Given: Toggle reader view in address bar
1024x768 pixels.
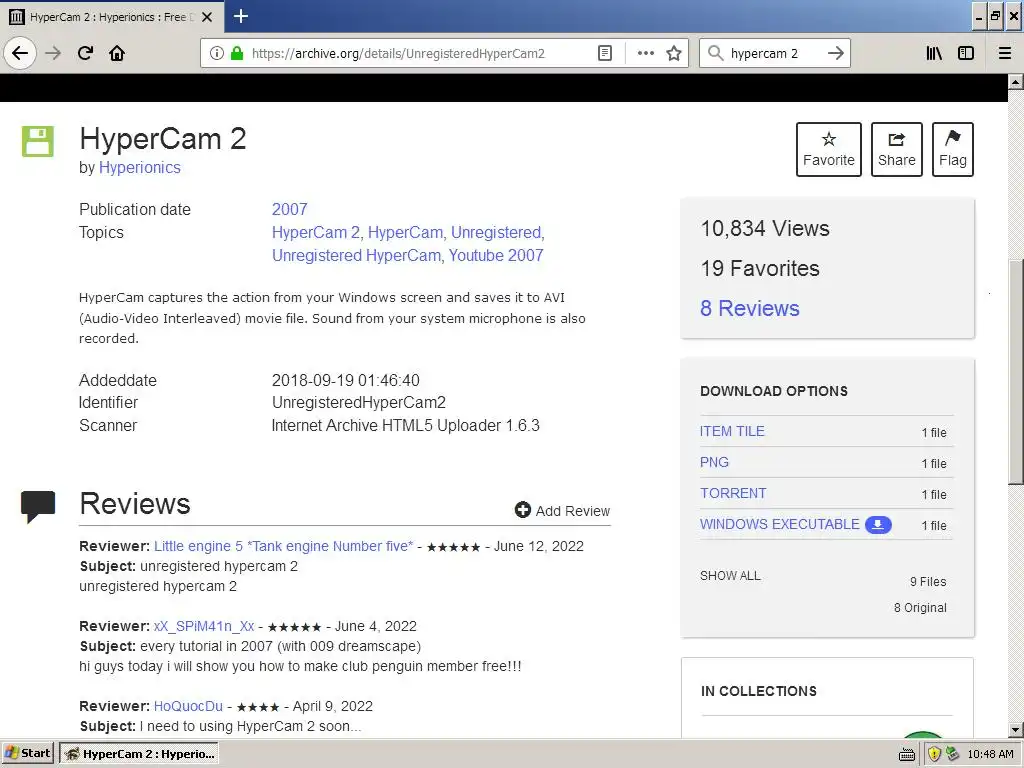Looking at the screenshot, I should (x=605, y=54).
